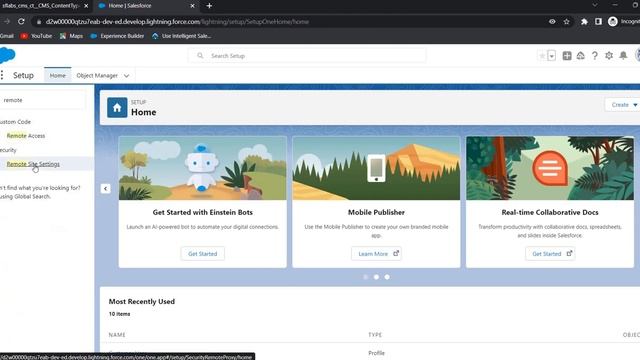Open Remote Access in the setup tree
This screenshot has height=360, width=640.
(x=26, y=136)
